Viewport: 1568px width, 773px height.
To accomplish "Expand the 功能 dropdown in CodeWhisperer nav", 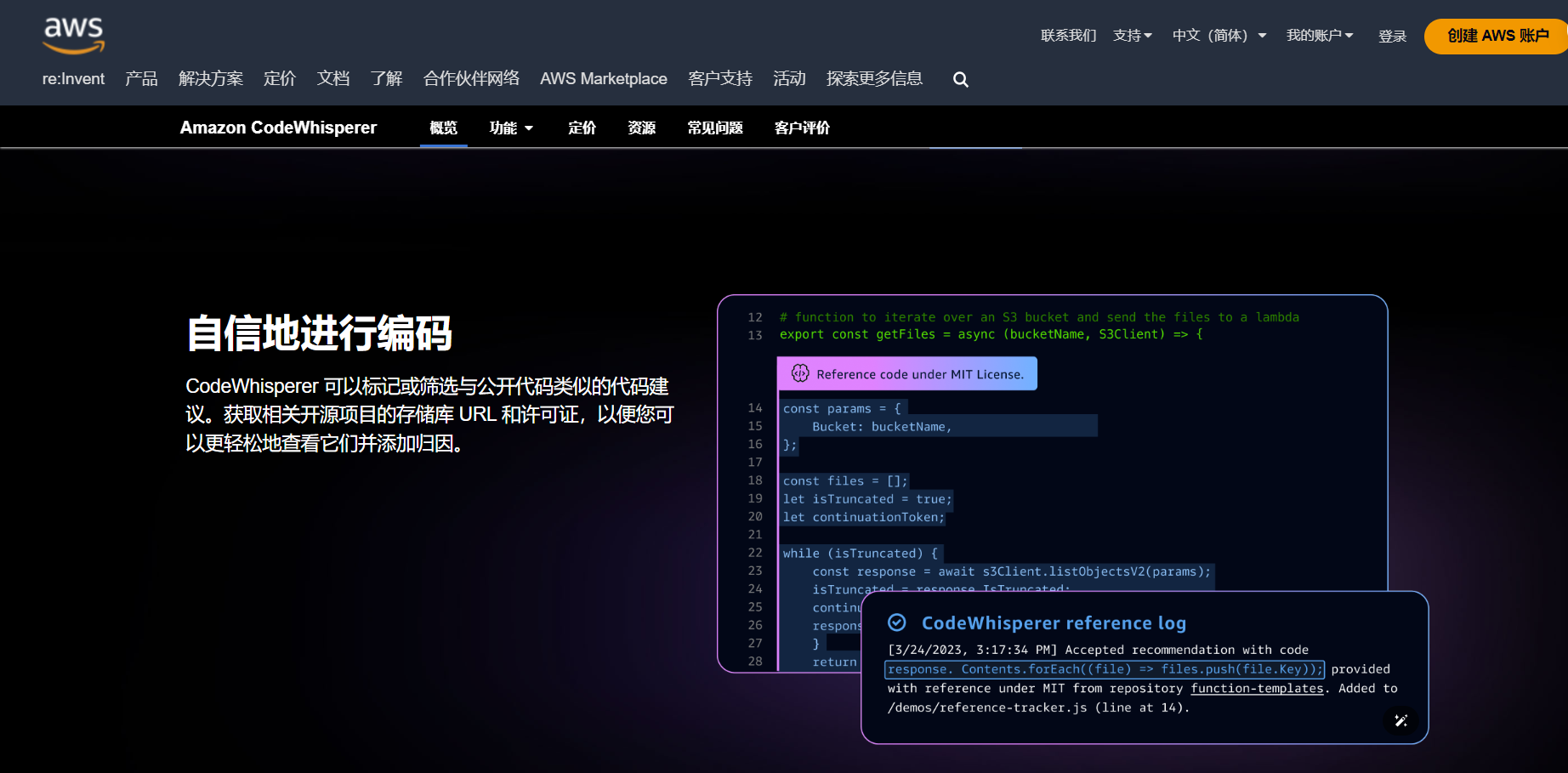I will click(x=511, y=128).
